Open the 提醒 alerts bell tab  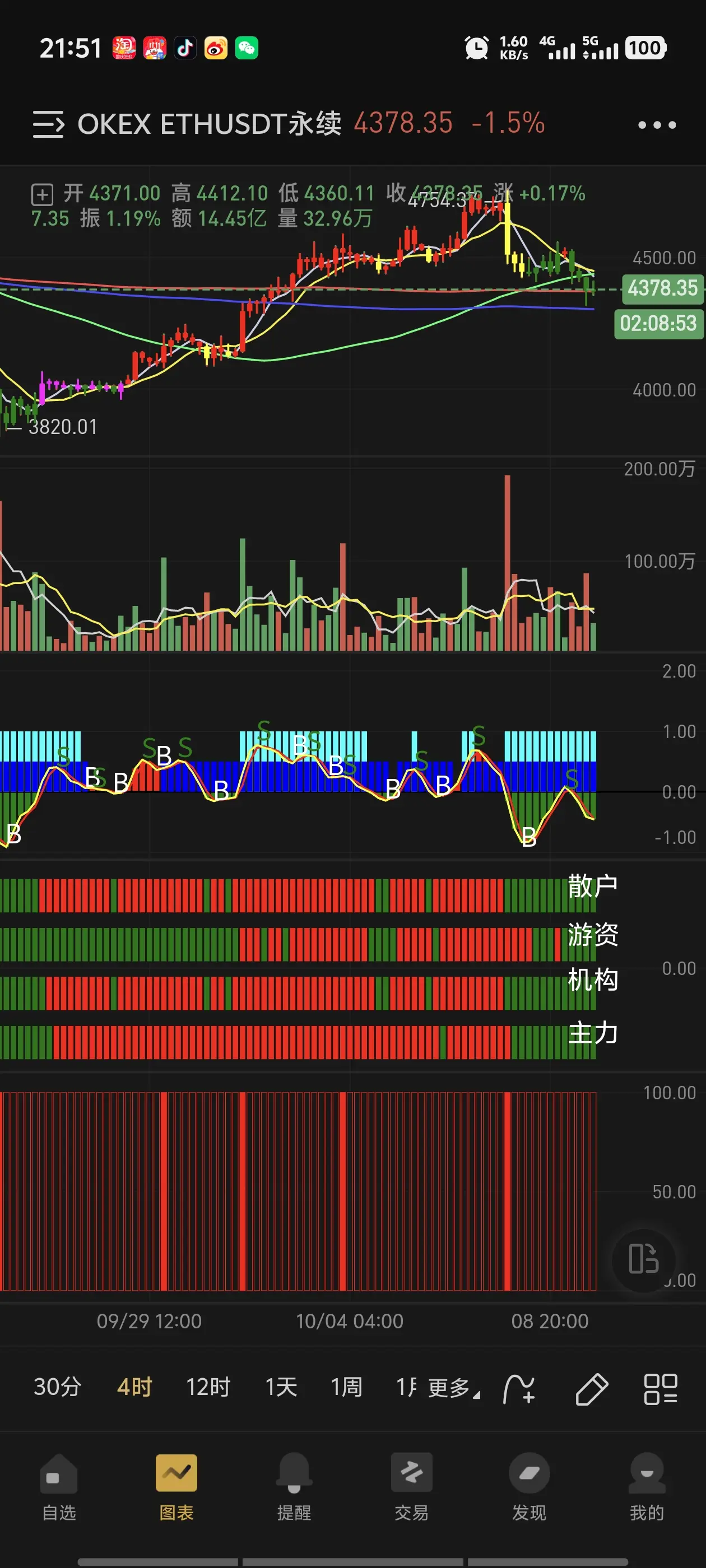tap(294, 1487)
